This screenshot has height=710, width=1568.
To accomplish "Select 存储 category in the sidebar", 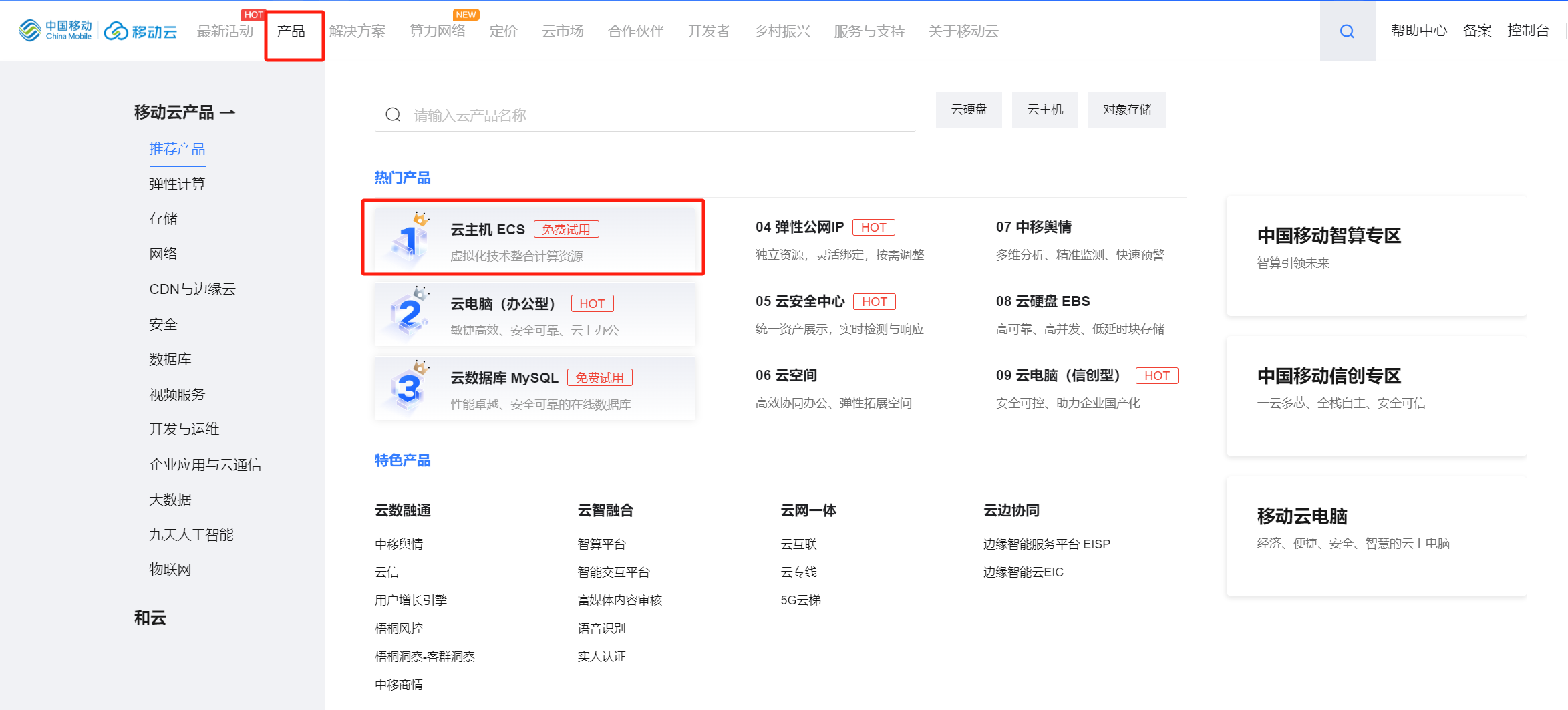I will point(163,218).
